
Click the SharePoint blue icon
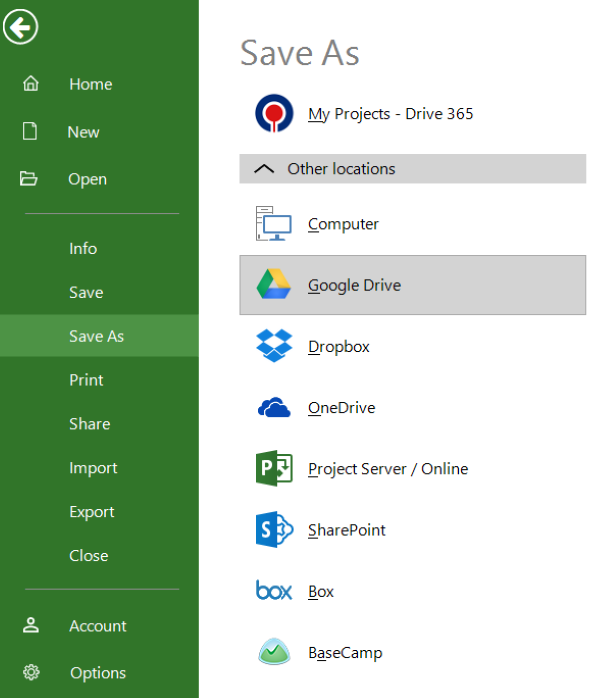click(x=274, y=530)
